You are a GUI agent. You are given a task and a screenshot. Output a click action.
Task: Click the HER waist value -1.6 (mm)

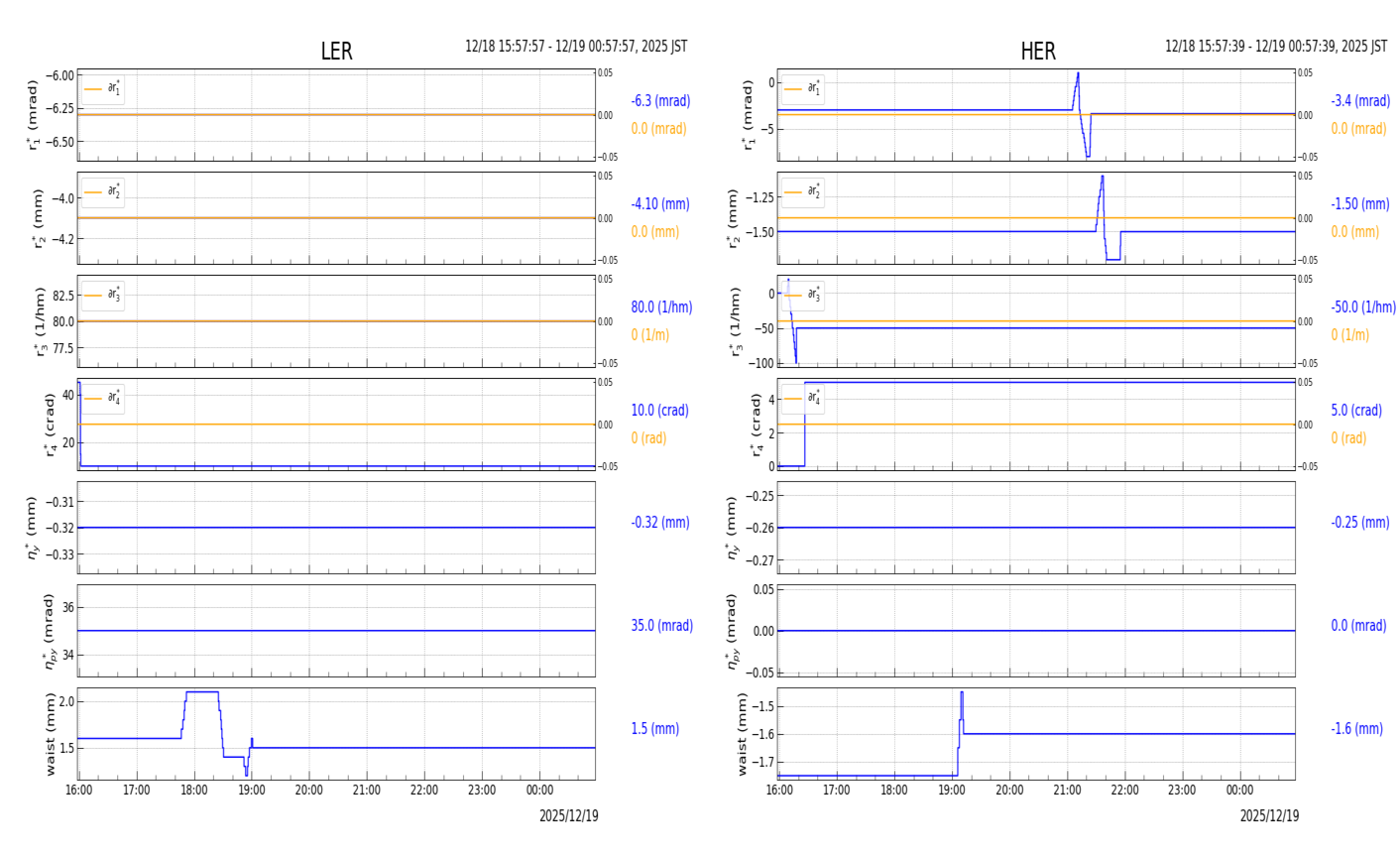[x=1356, y=729]
